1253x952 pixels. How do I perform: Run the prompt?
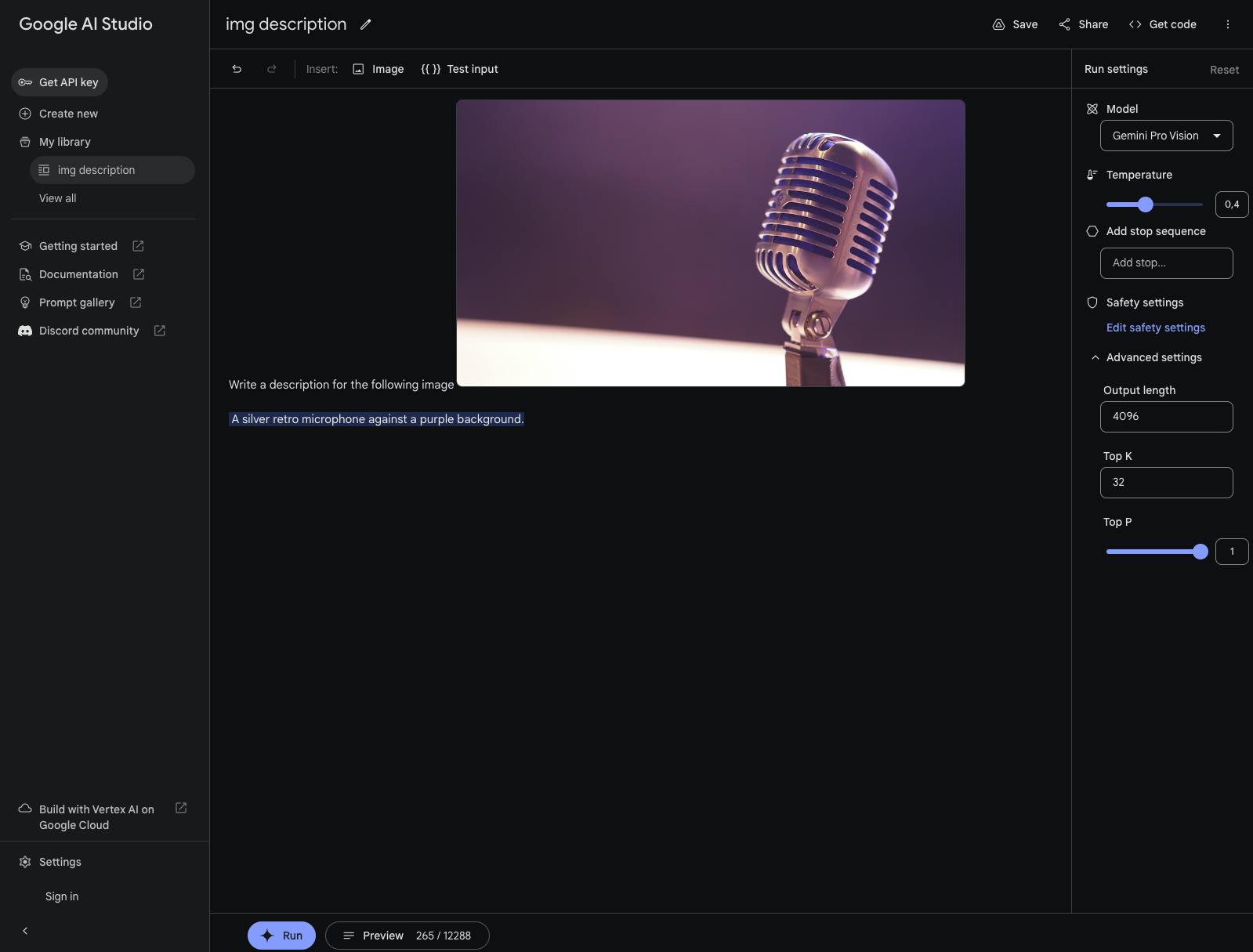tap(281, 936)
